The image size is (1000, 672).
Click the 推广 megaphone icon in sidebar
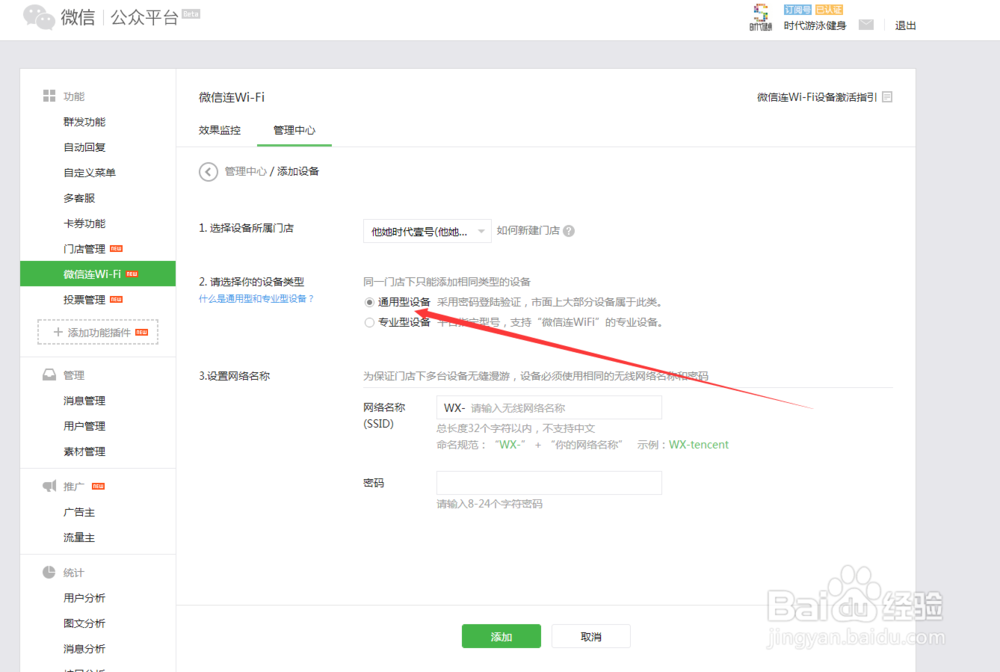[x=49, y=486]
